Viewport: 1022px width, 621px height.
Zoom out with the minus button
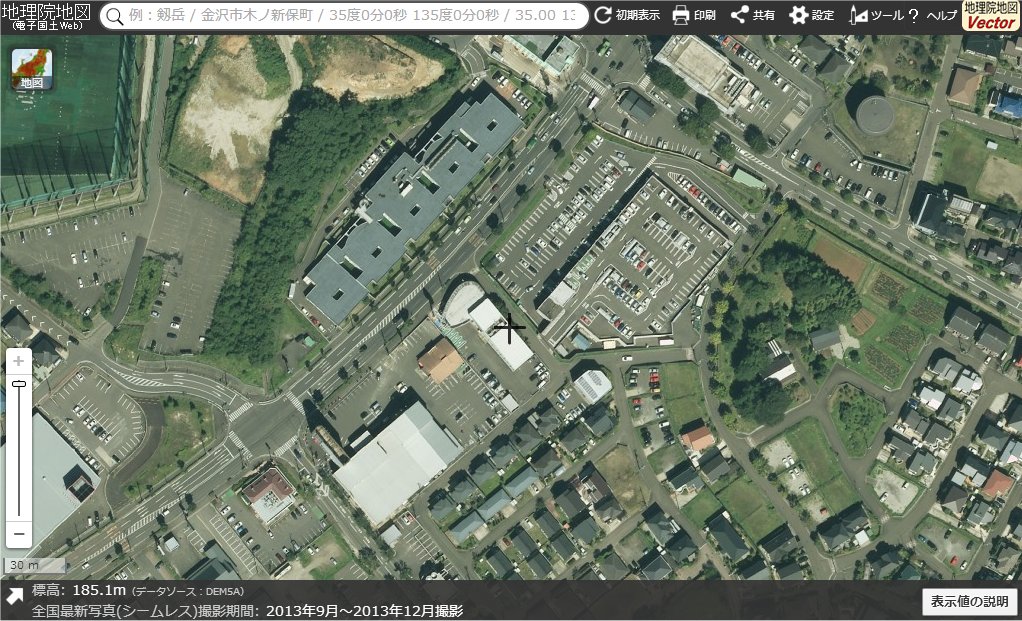click(x=19, y=534)
